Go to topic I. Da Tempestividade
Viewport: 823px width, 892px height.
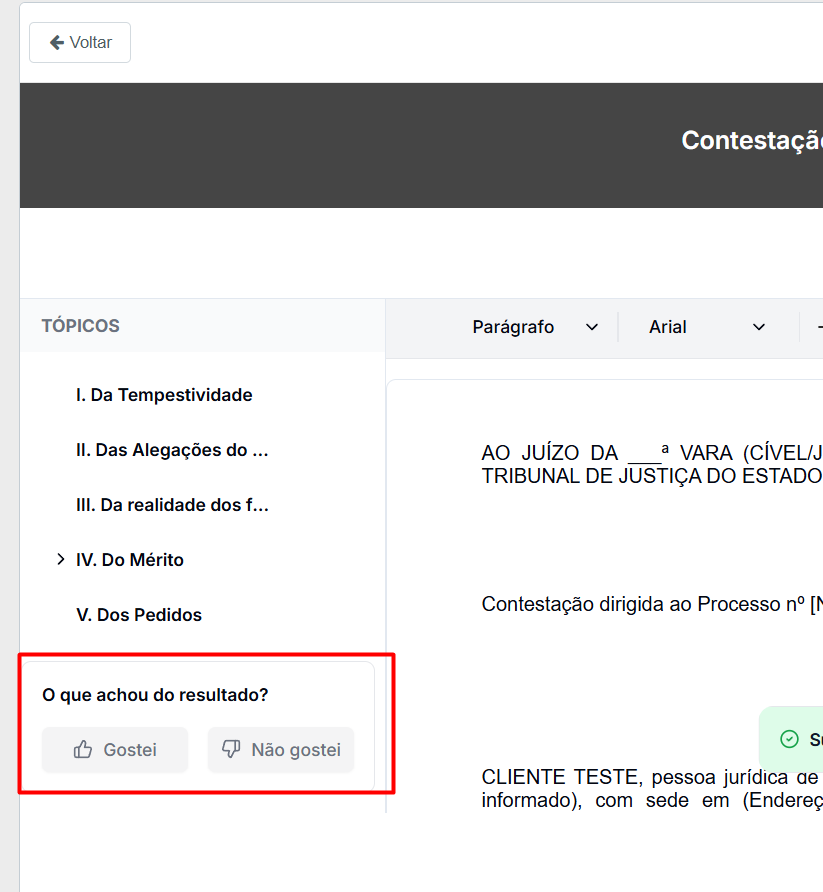pyautogui.click(x=164, y=395)
